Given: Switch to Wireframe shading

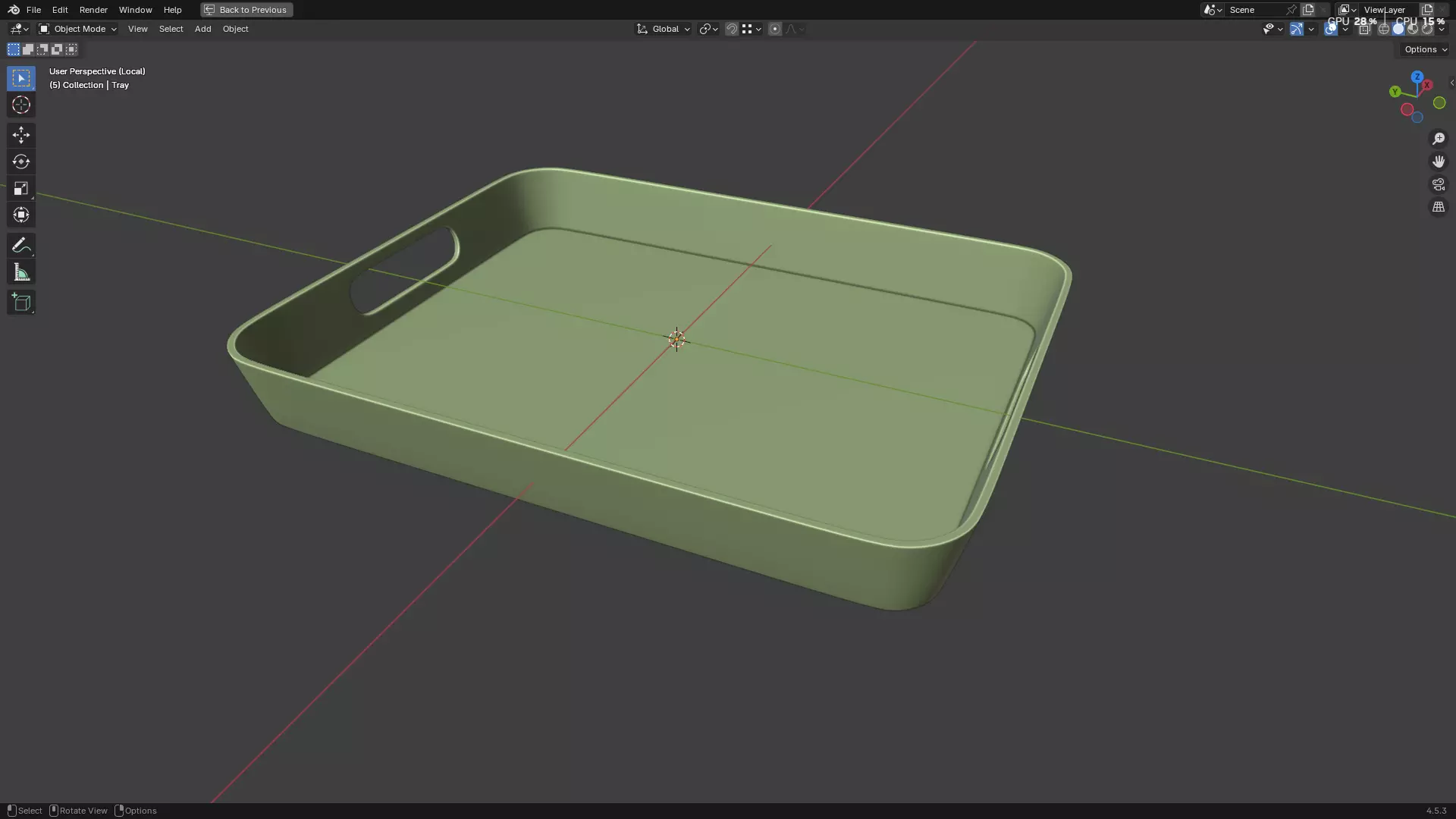Looking at the screenshot, I should click(1384, 29).
